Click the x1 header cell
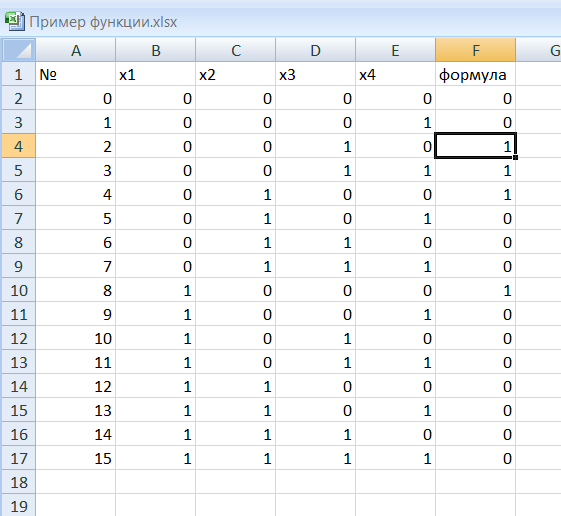This screenshot has width=561, height=516. [x=155, y=74]
